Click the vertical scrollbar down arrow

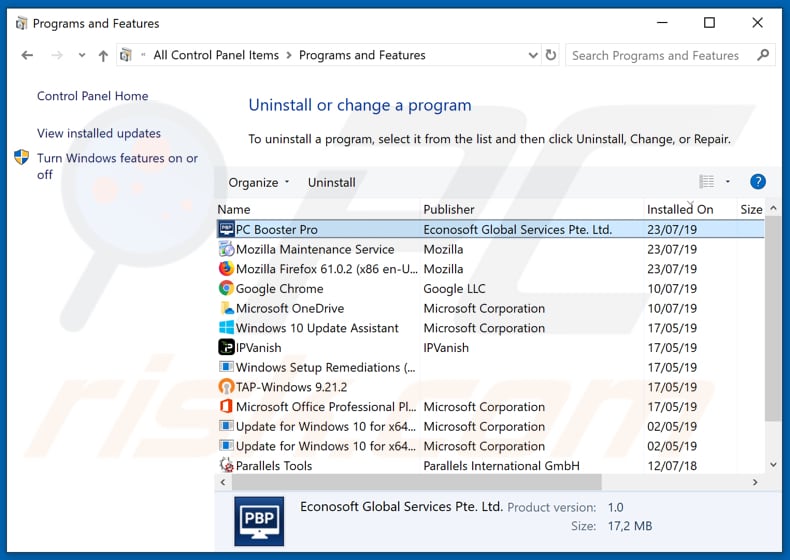click(x=772, y=465)
